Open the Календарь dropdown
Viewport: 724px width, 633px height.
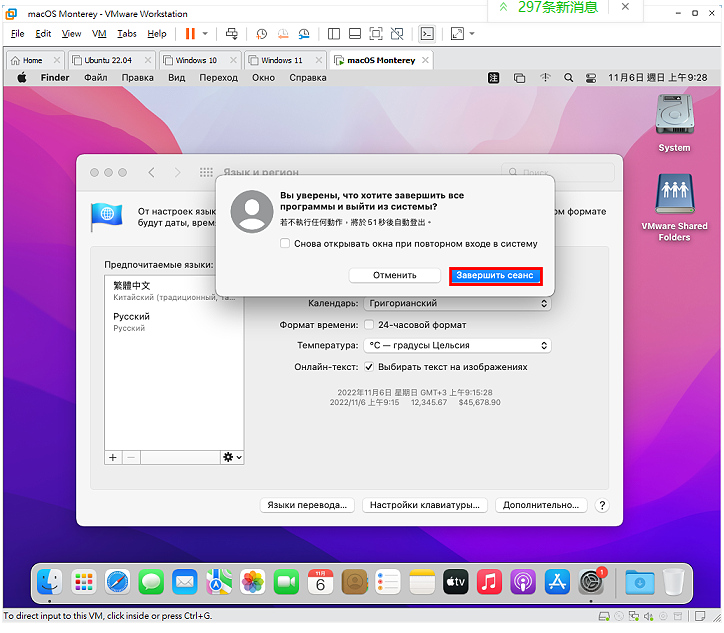457,303
